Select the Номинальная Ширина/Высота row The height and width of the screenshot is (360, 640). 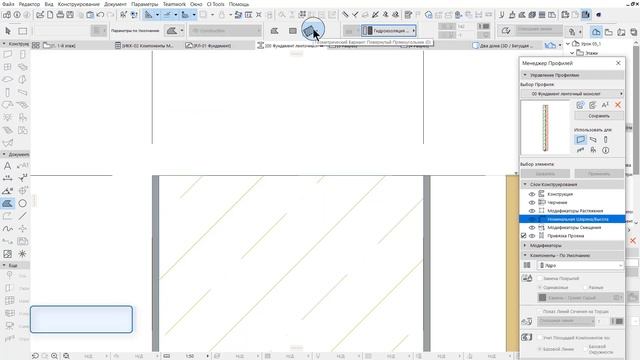tap(572, 219)
